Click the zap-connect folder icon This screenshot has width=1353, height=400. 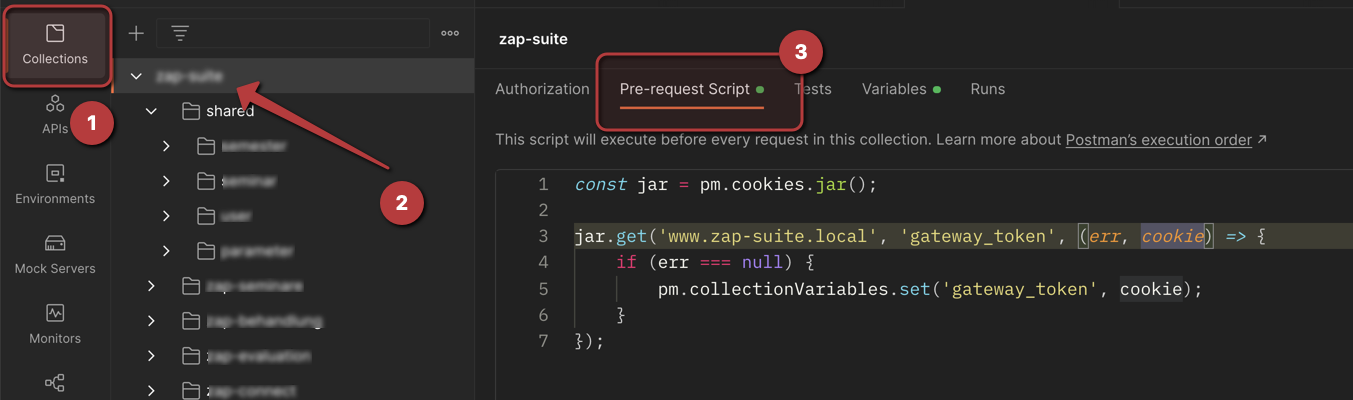pos(190,390)
